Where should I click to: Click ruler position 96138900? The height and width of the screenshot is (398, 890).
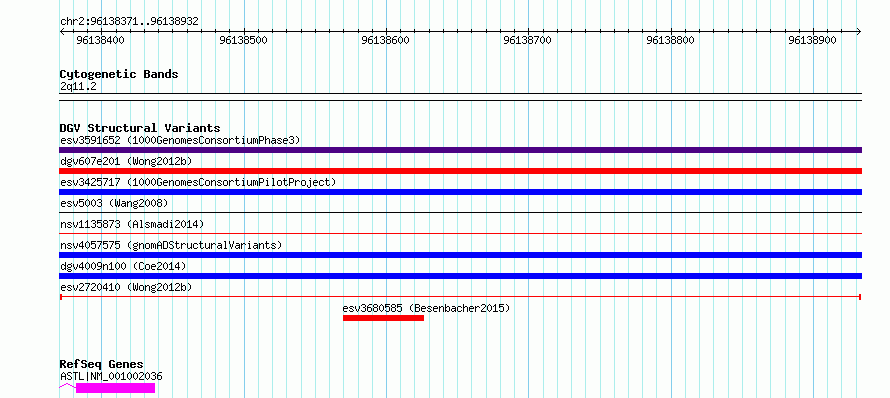[x=813, y=41]
